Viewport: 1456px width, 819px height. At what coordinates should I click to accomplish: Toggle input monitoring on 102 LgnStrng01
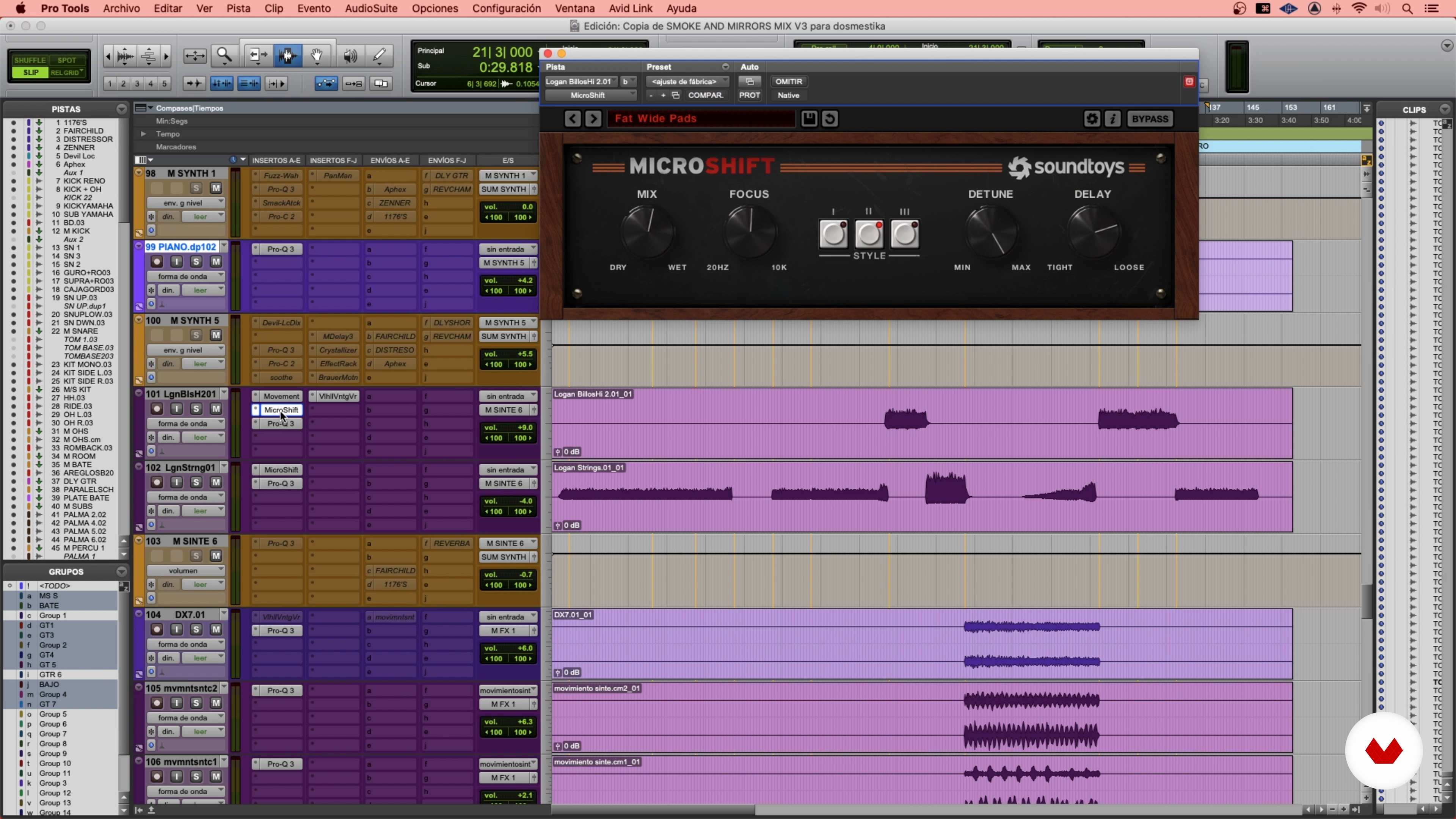(x=176, y=482)
